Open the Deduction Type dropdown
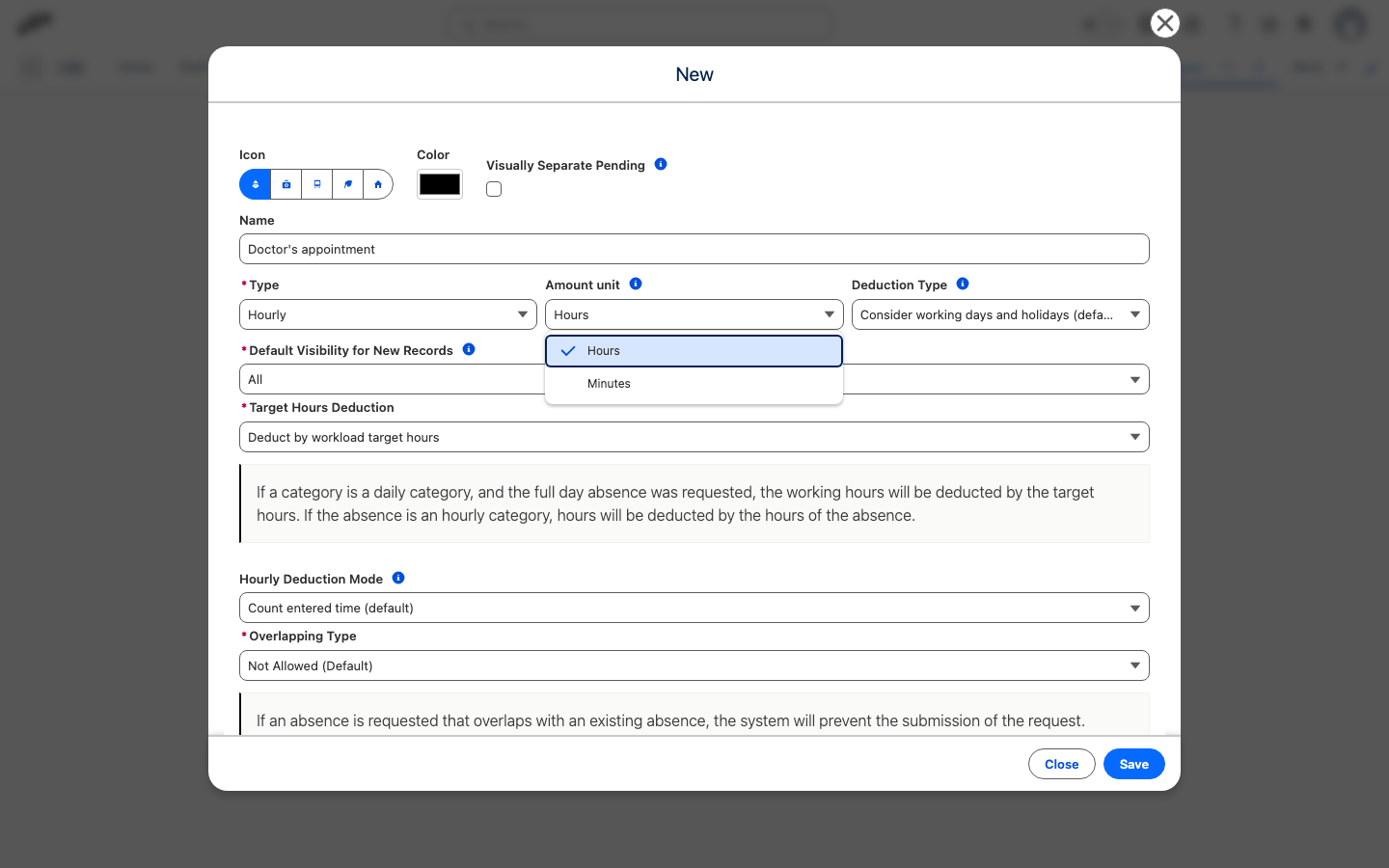The height and width of the screenshot is (868, 1389). [x=1000, y=314]
